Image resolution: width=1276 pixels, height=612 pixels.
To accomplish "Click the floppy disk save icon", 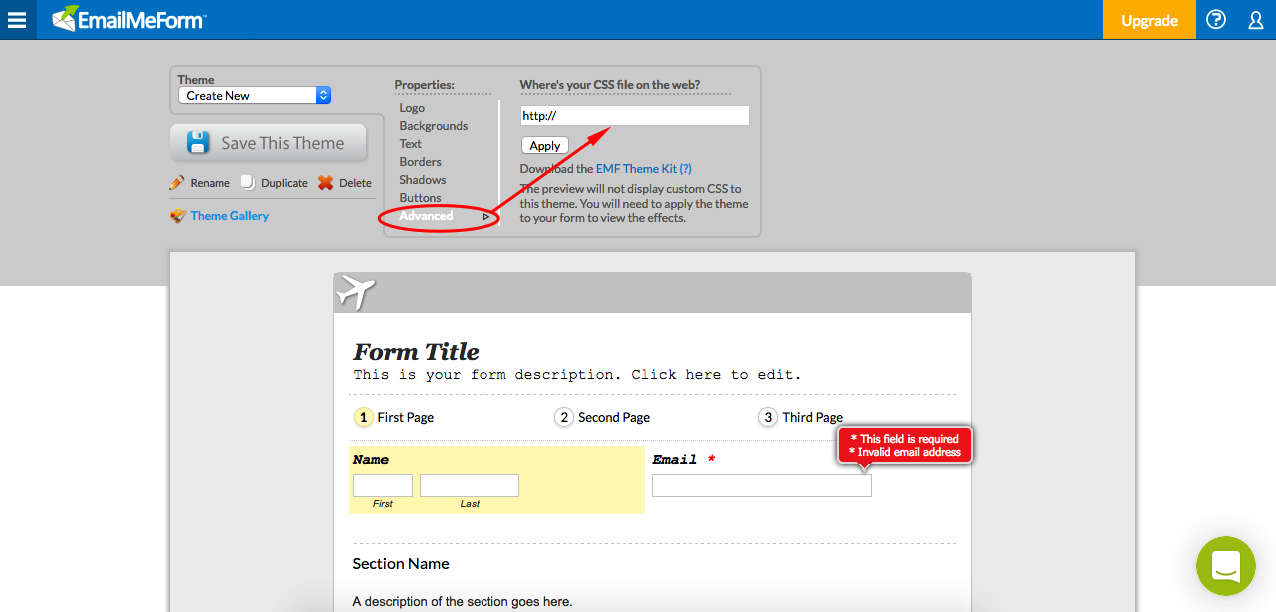I will [x=198, y=143].
